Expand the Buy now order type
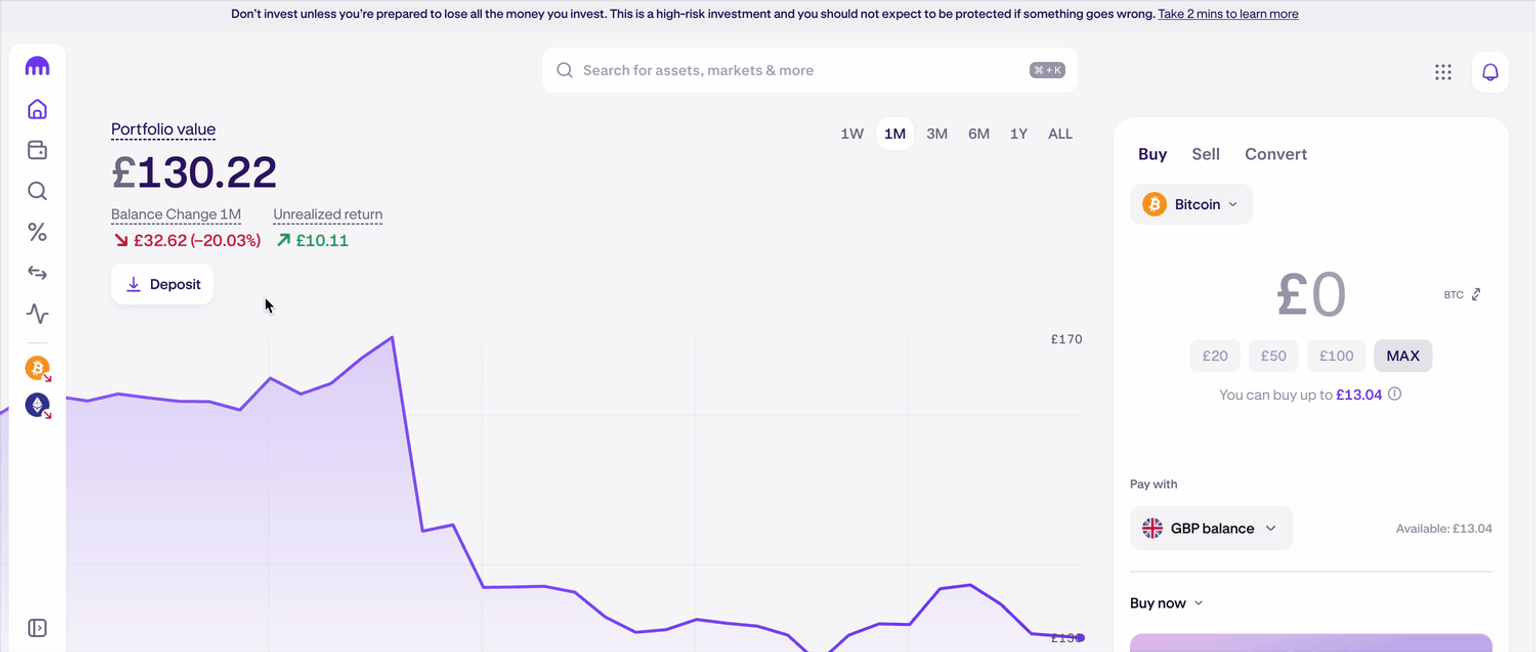This screenshot has width=1536, height=652. tap(1167, 603)
